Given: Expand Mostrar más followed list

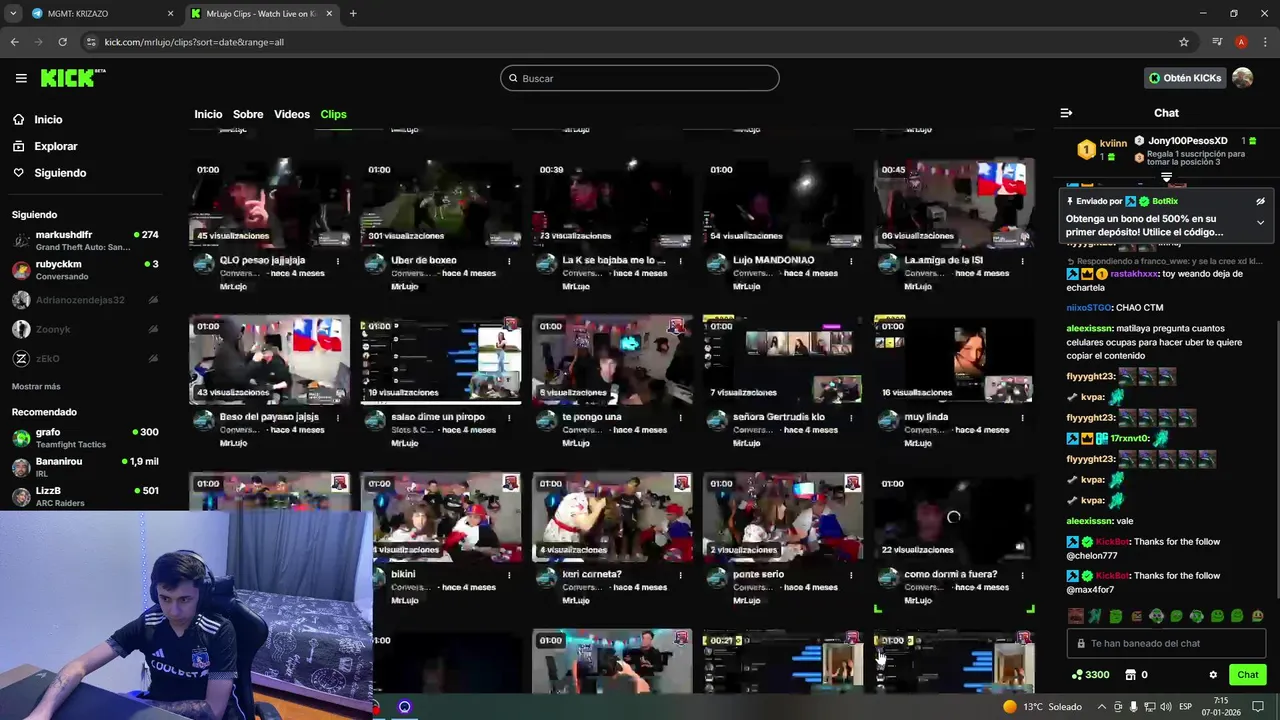Looking at the screenshot, I should 36,386.
